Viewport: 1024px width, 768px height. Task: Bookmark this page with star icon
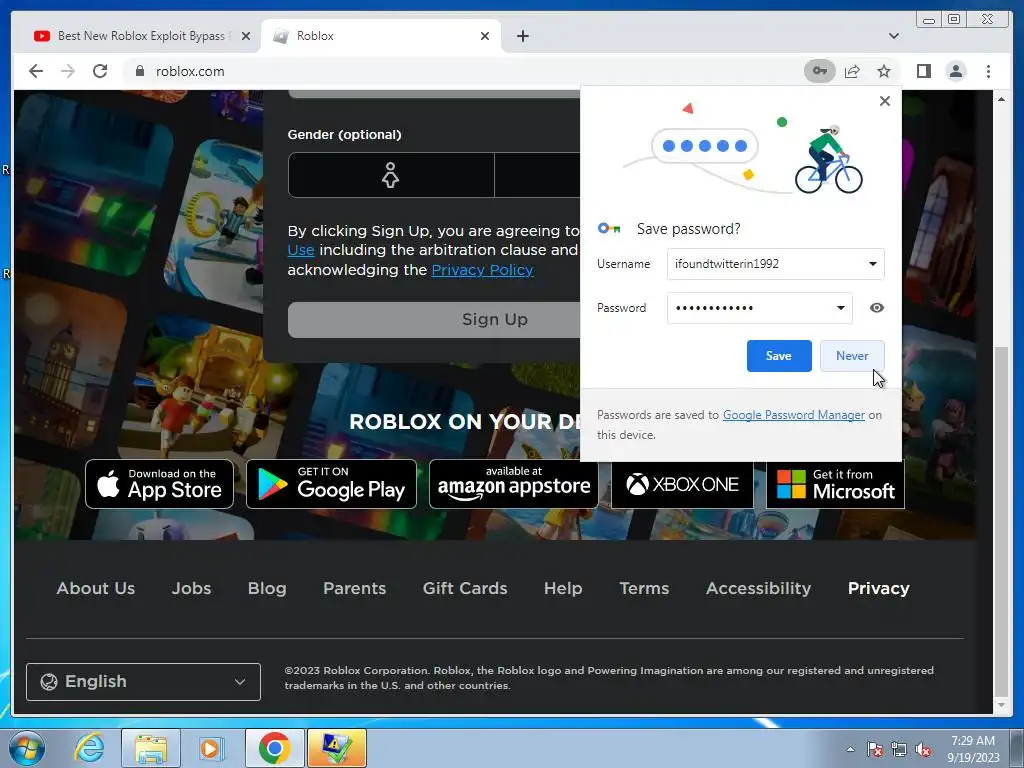884,71
